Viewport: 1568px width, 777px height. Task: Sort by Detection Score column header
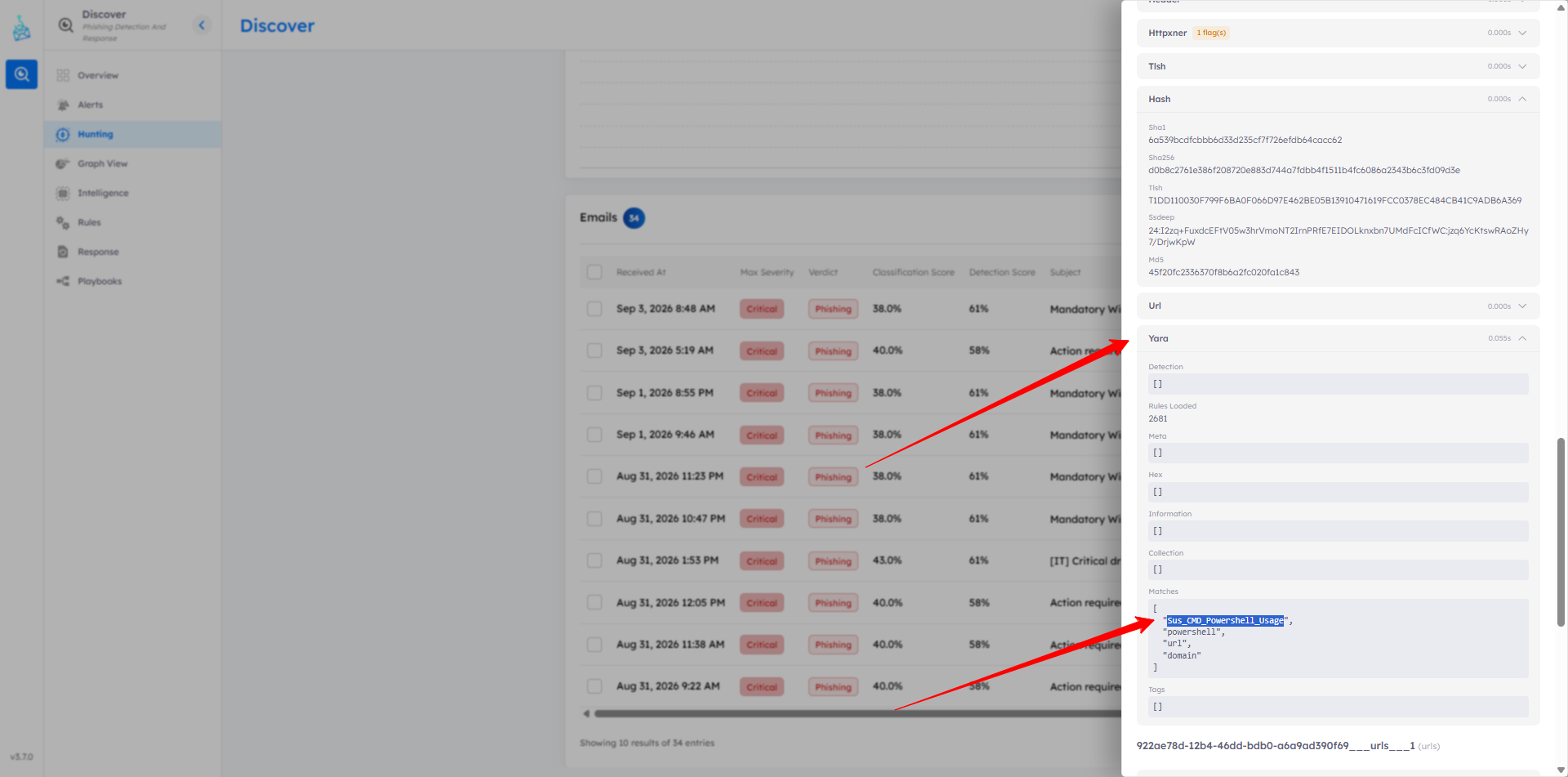coord(1002,272)
